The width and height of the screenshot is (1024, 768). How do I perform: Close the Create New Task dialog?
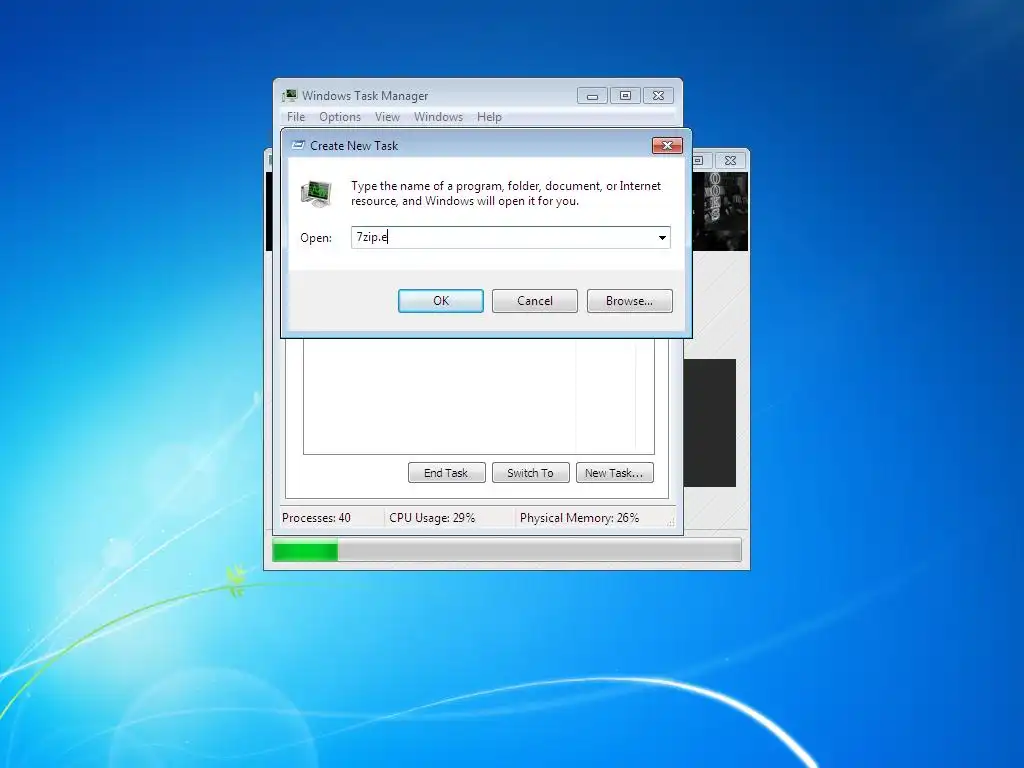pyautogui.click(x=667, y=146)
